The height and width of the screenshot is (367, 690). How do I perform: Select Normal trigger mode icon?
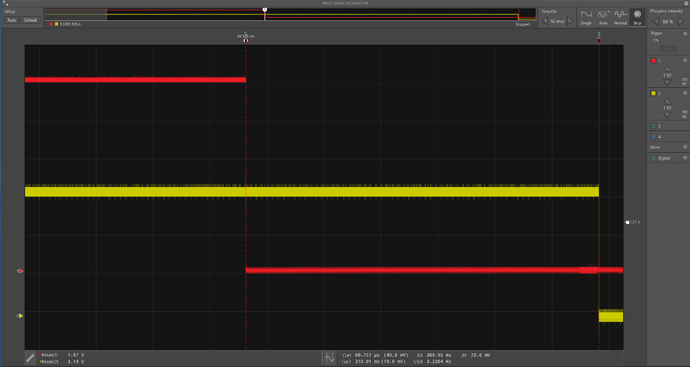(x=620, y=18)
